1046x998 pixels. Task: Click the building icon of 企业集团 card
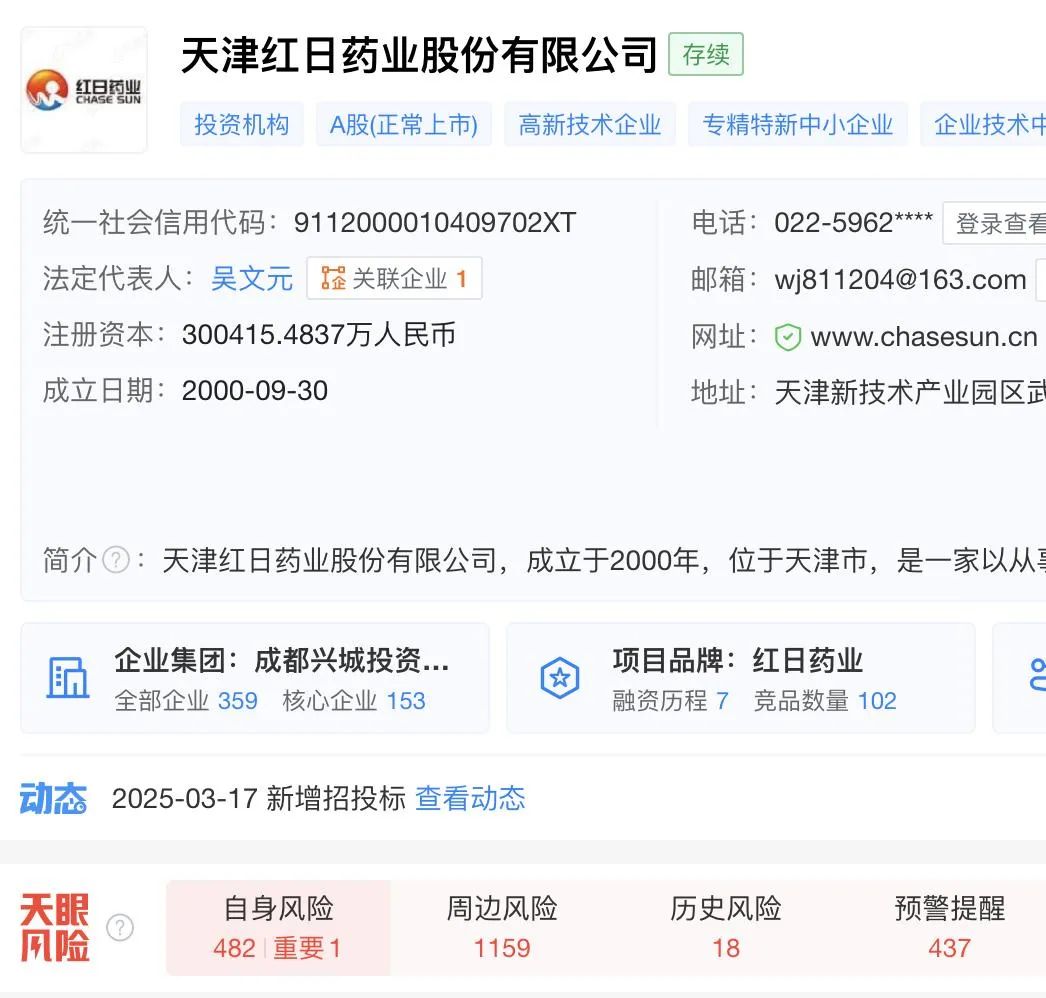tap(67, 677)
